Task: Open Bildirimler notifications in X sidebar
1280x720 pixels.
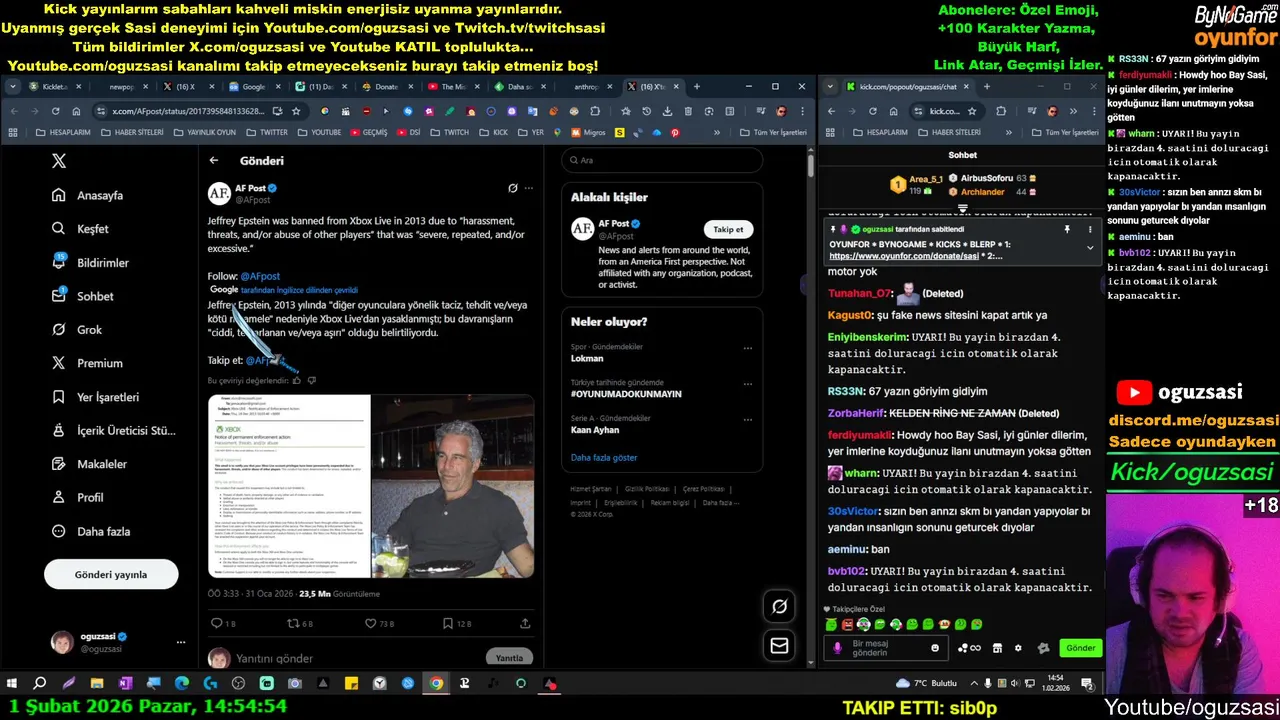Action: point(91,262)
